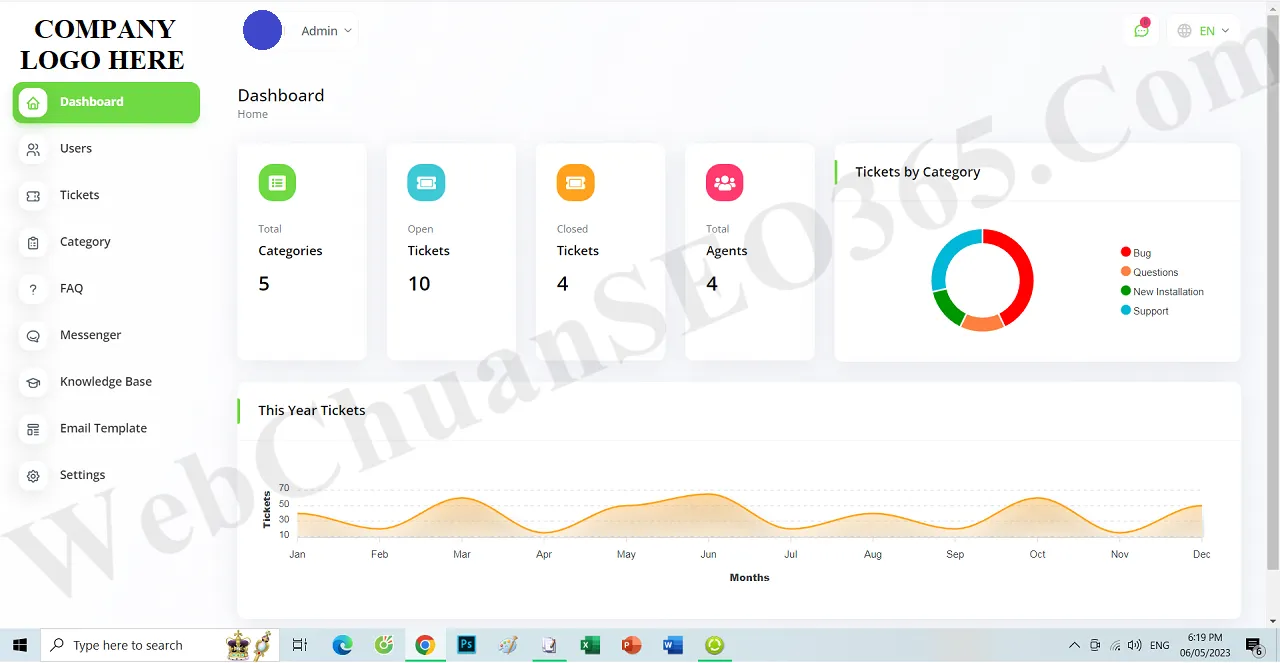Viewport: 1280px width, 663px height.
Task: Toggle the Questions category in legend
Action: 1149,272
